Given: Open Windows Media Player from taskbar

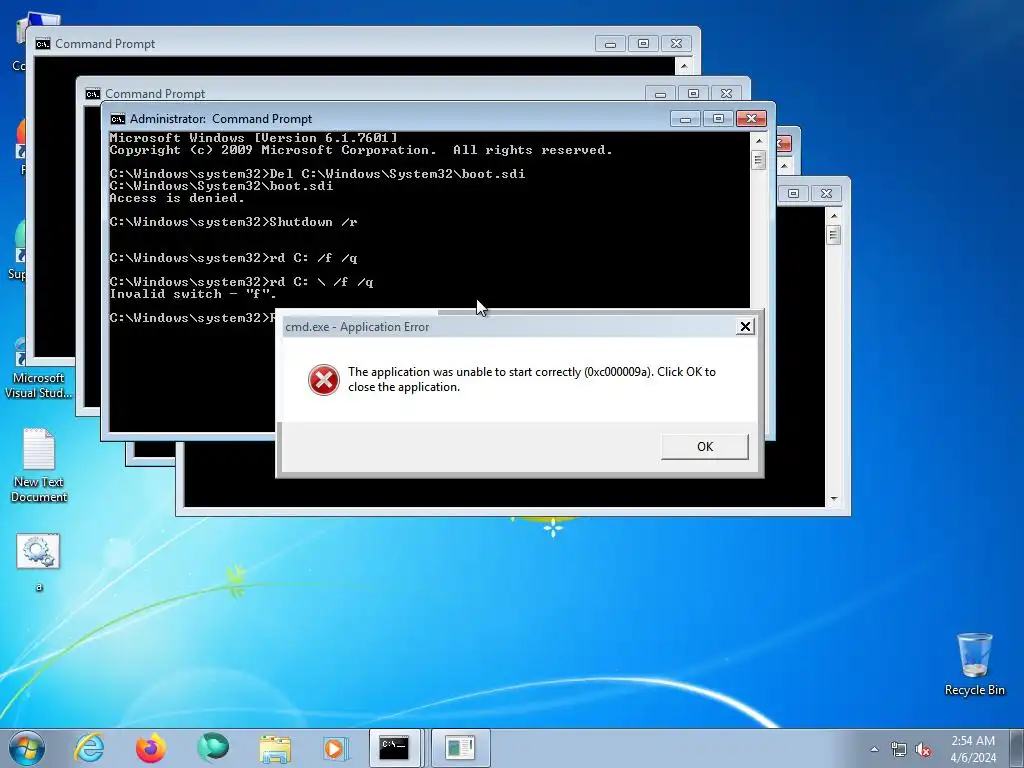Looking at the screenshot, I should 336,748.
